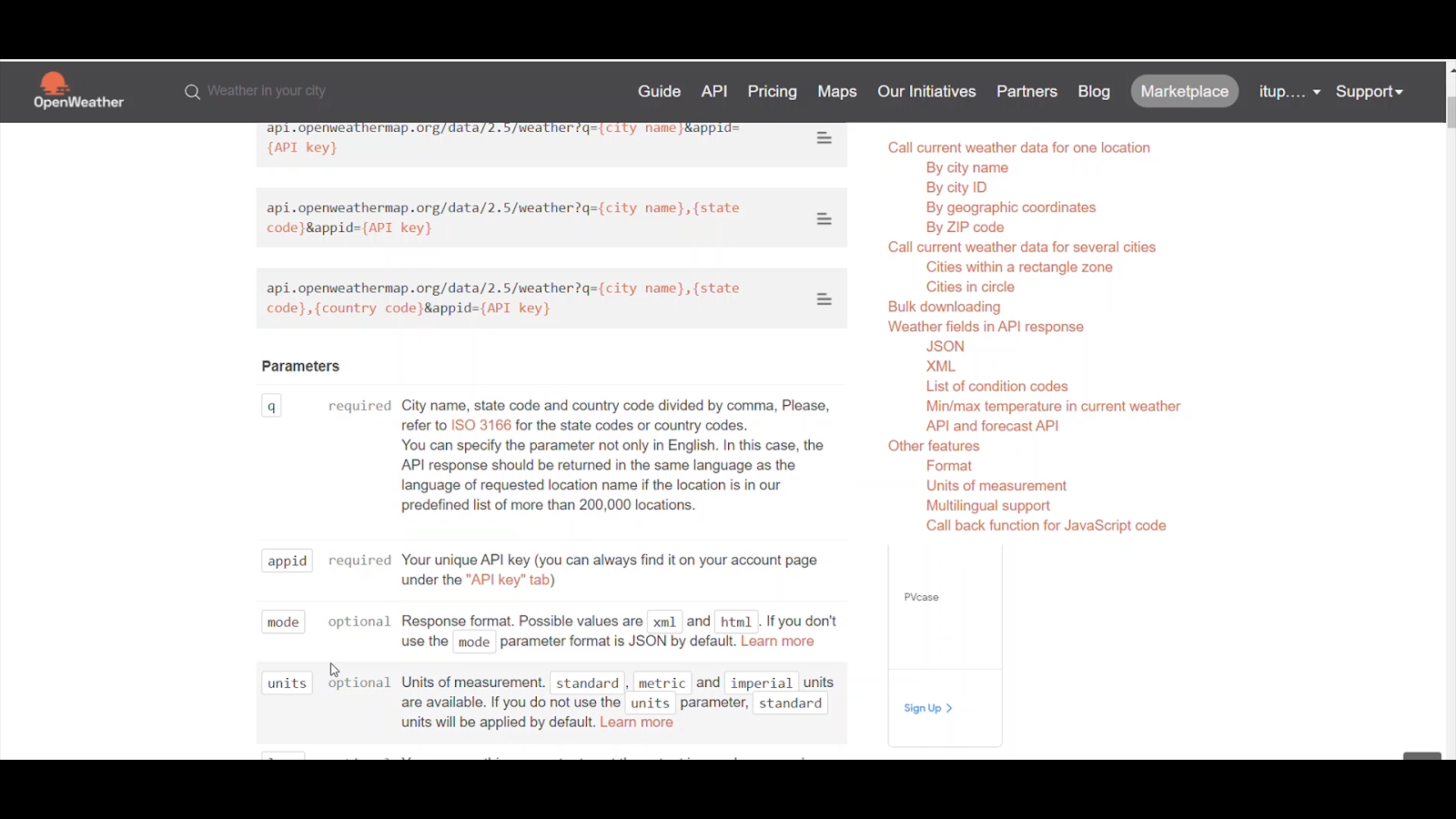Image resolution: width=1456 pixels, height=819 pixels.
Task: Click the page vertical scrollbar thumb
Action: point(1451,111)
